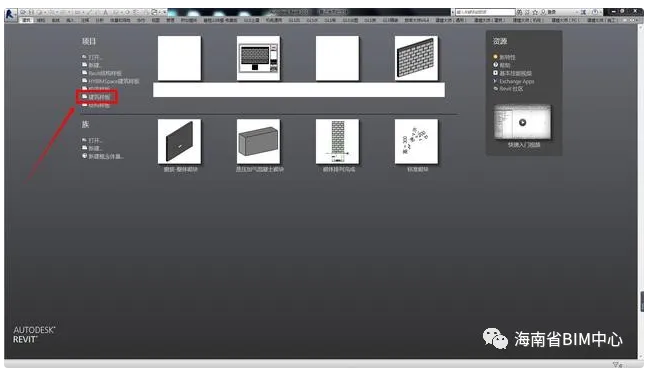Click the help question mark icon in title bar
Screen dimensions: 650x369
pyautogui.click(x=595, y=12)
